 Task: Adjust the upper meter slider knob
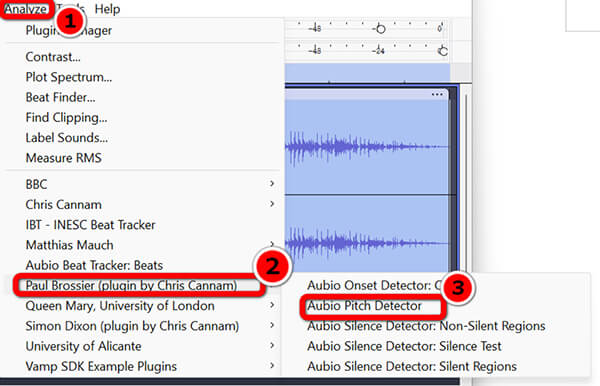[380, 29]
